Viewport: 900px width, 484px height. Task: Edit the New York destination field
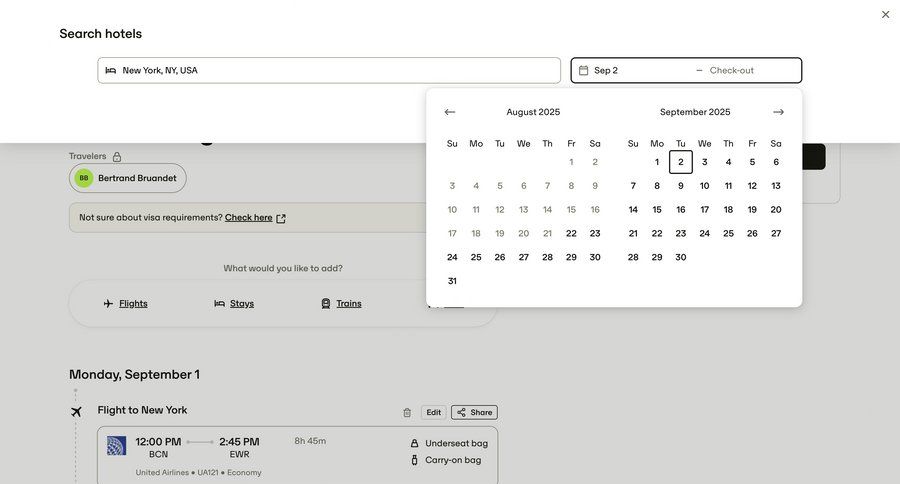(x=329, y=70)
